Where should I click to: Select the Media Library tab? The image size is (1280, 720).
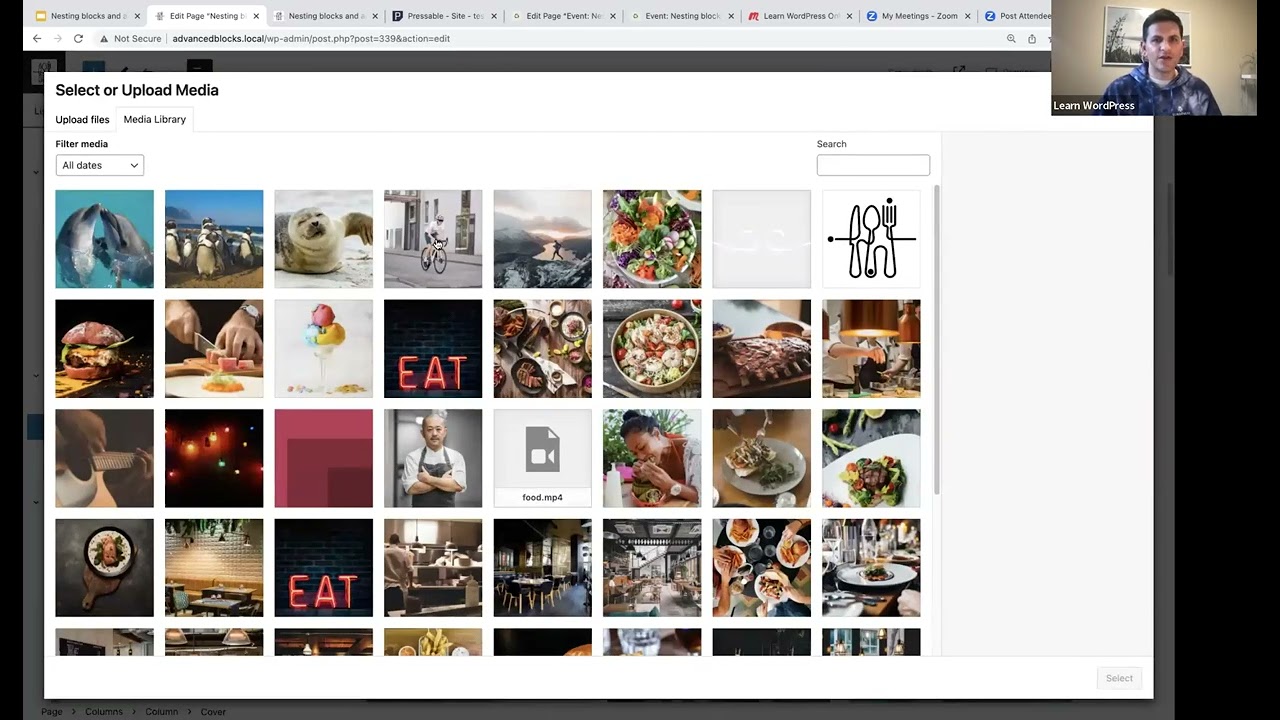(x=154, y=119)
